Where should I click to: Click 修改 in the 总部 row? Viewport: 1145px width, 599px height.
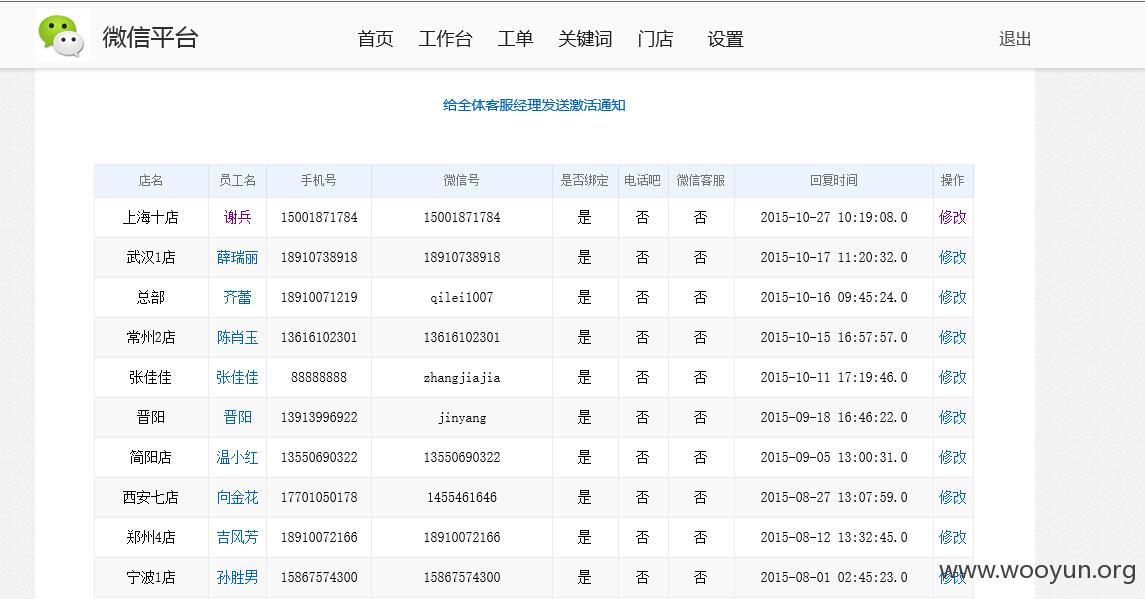coord(952,297)
